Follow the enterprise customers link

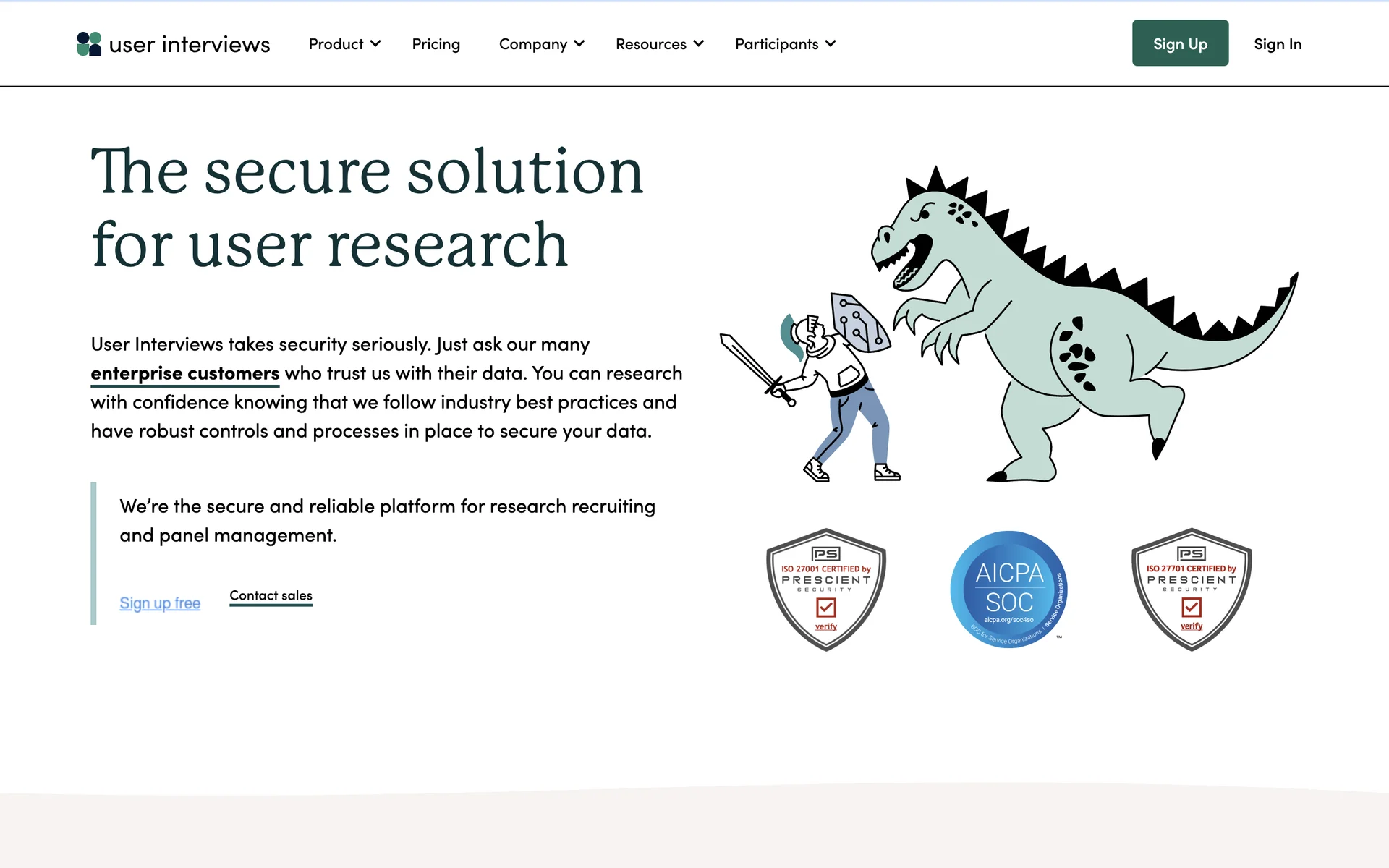184,373
